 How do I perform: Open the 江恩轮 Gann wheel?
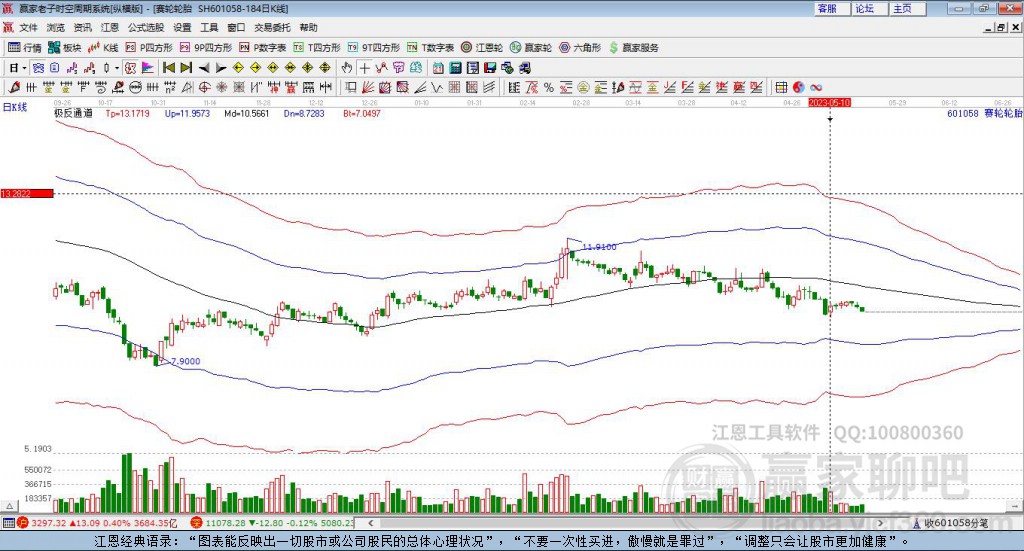tap(482, 48)
